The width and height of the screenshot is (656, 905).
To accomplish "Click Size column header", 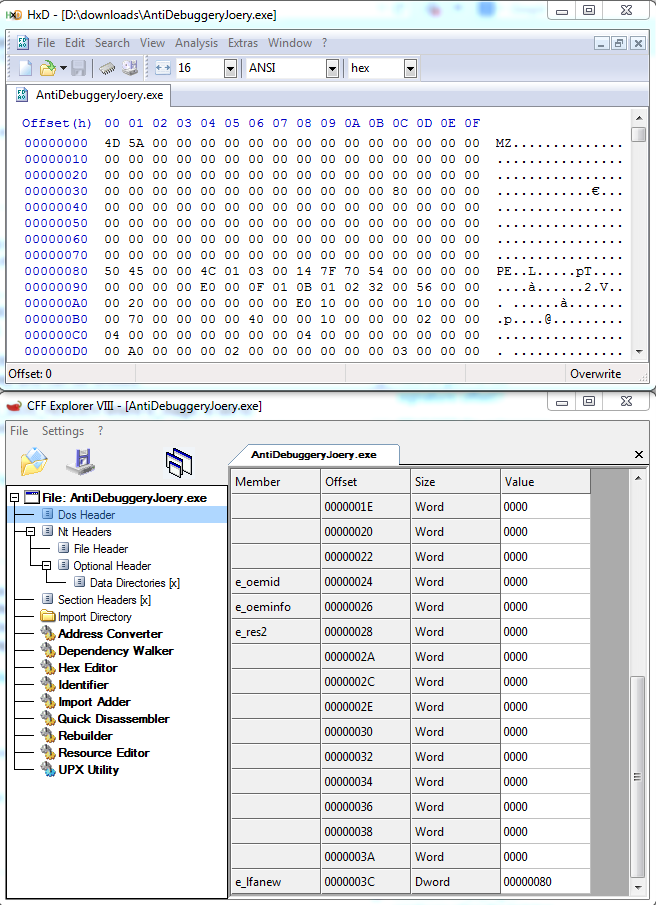I will point(455,481).
